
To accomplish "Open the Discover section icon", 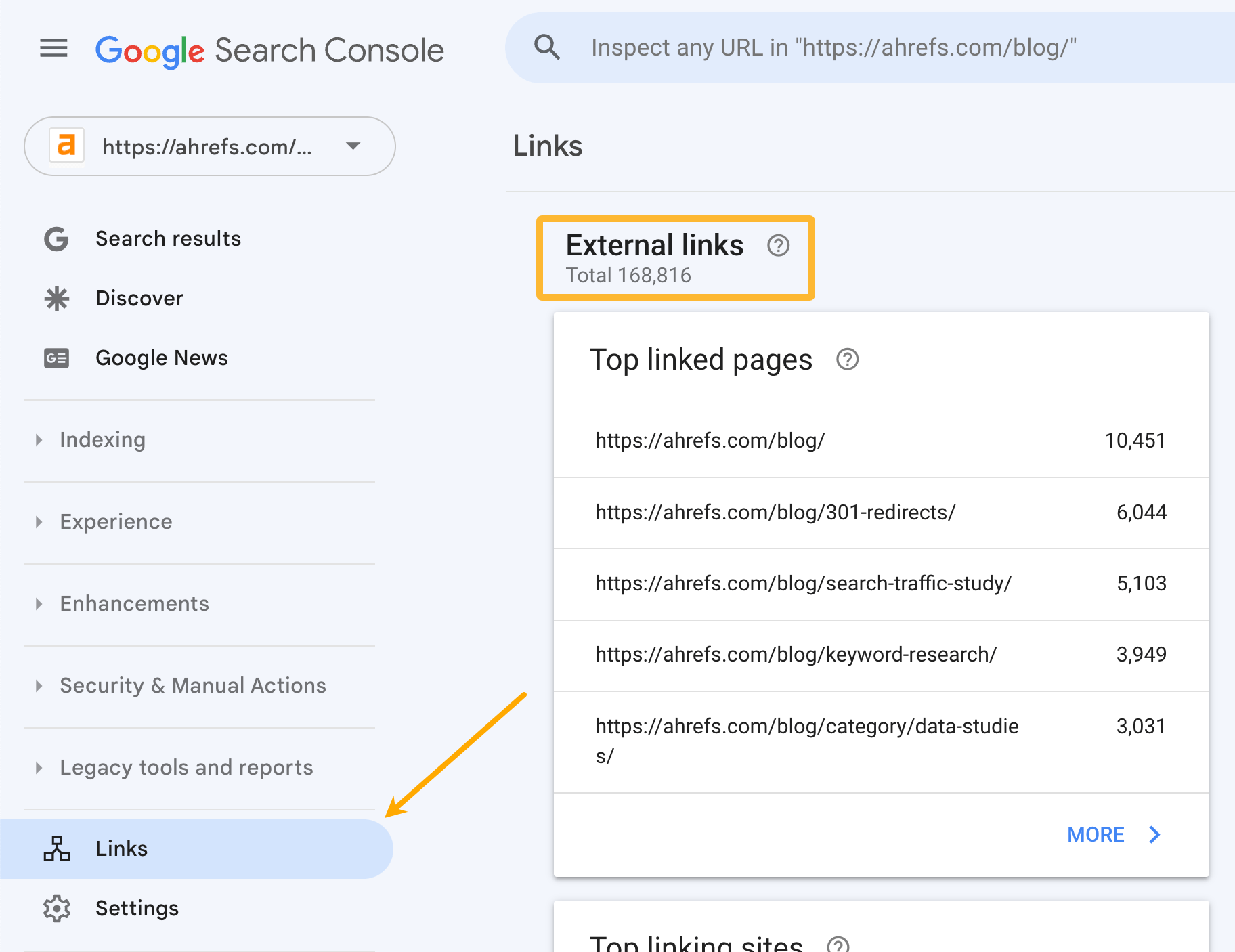I will click(x=57, y=298).
